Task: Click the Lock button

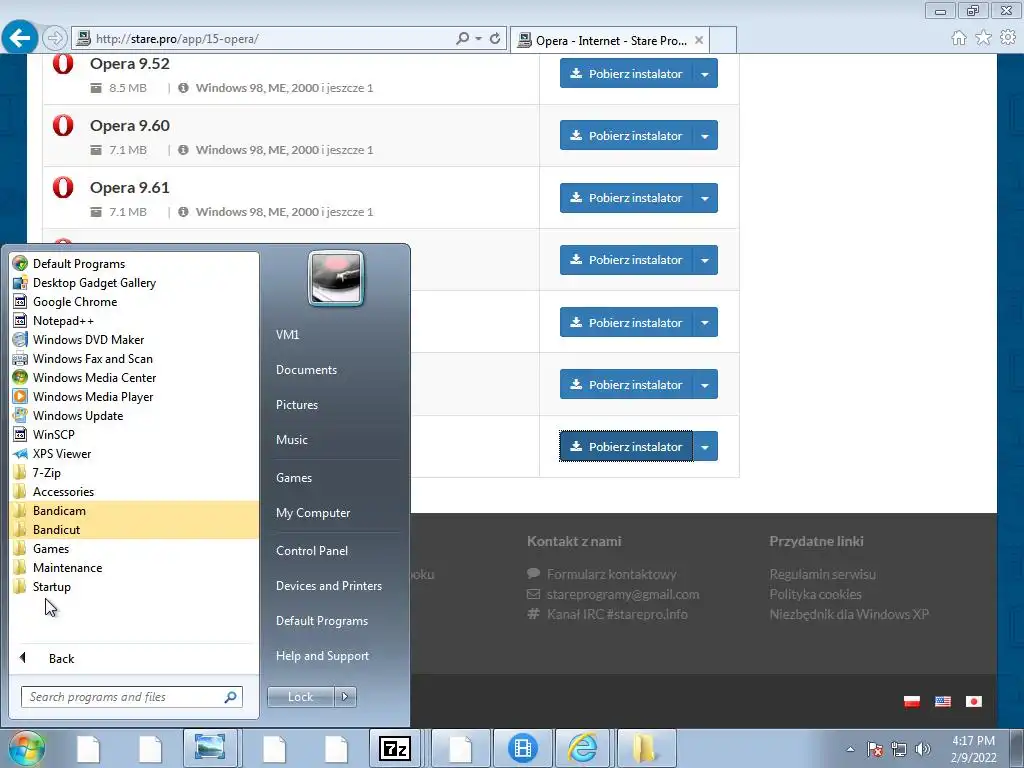Action: click(x=300, y=697)
